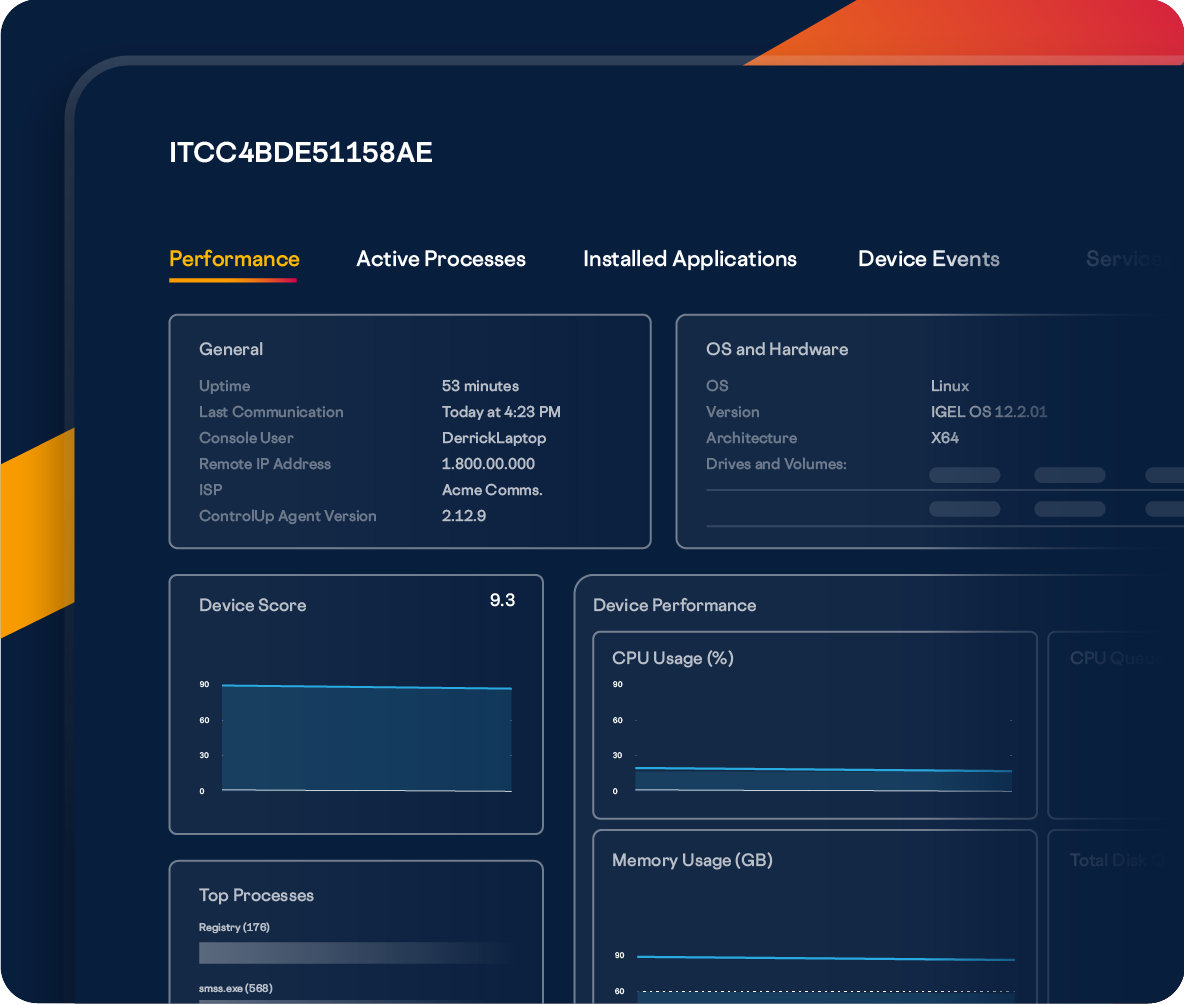Click inside the Device Score chart area
This screenshot has width=1184, height=1004.
pyautogui.click(x=366, y=738)
